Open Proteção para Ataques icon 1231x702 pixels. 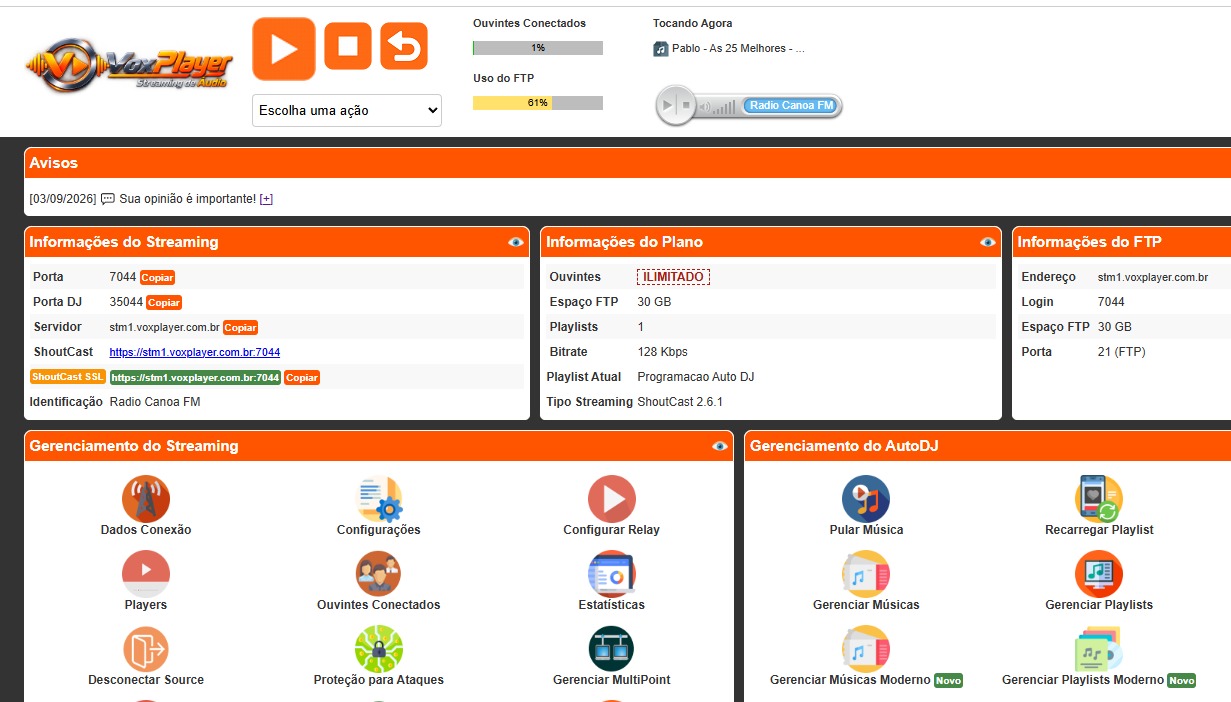click(379, 648)
